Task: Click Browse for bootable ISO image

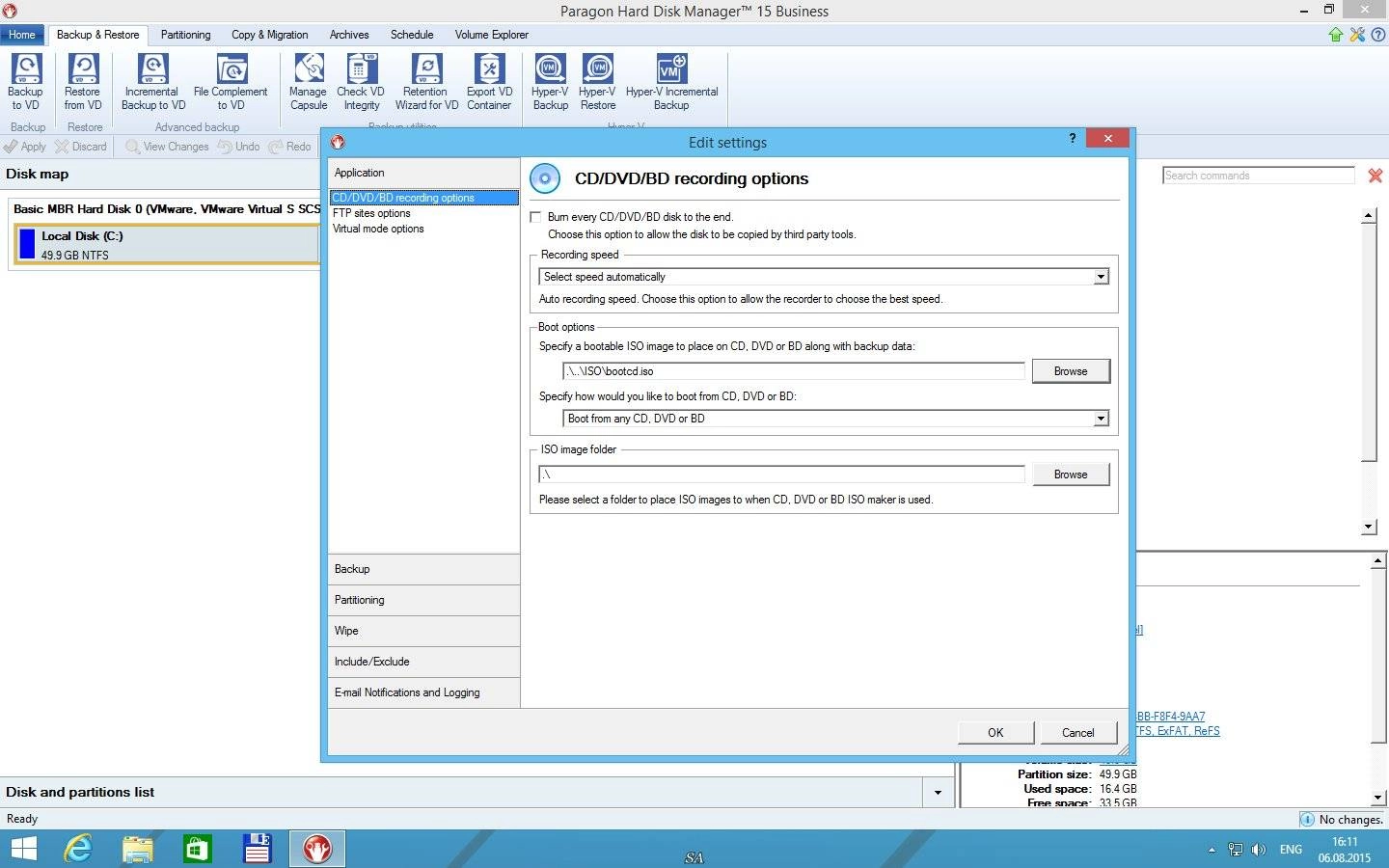Action: coord(1071,371)
